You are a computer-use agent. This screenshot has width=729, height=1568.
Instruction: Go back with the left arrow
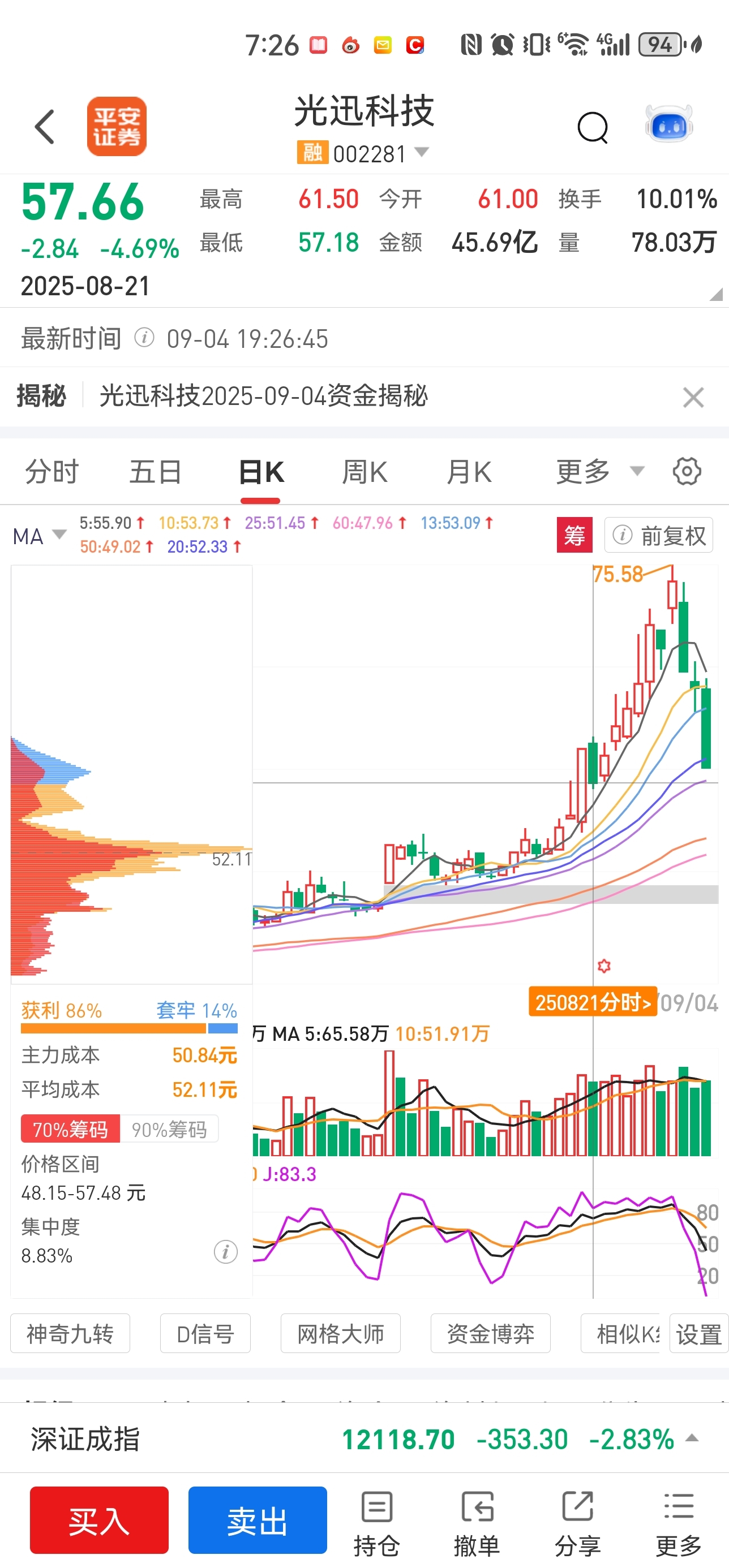click(45, 127)
